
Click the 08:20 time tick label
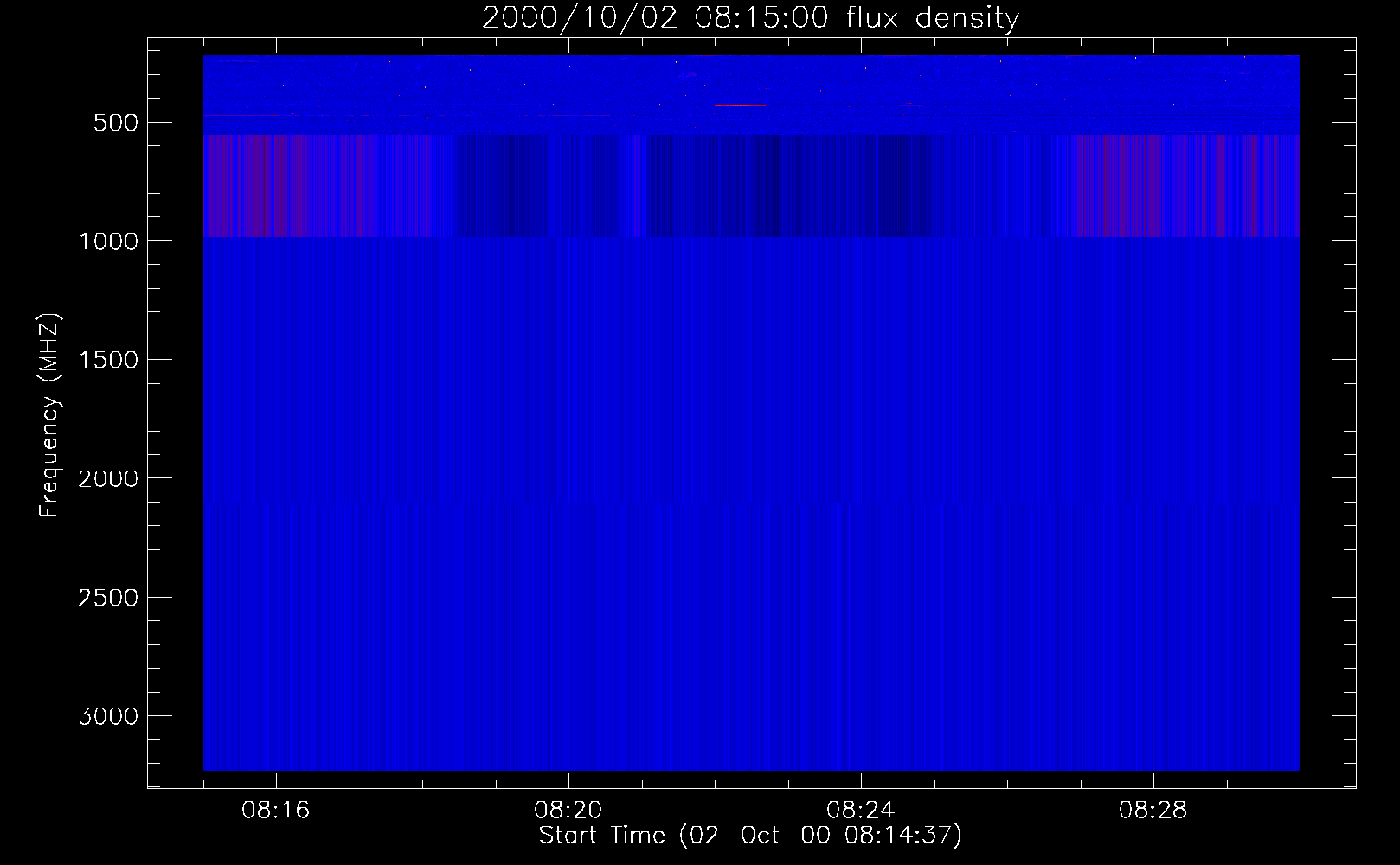coord(568,811)
